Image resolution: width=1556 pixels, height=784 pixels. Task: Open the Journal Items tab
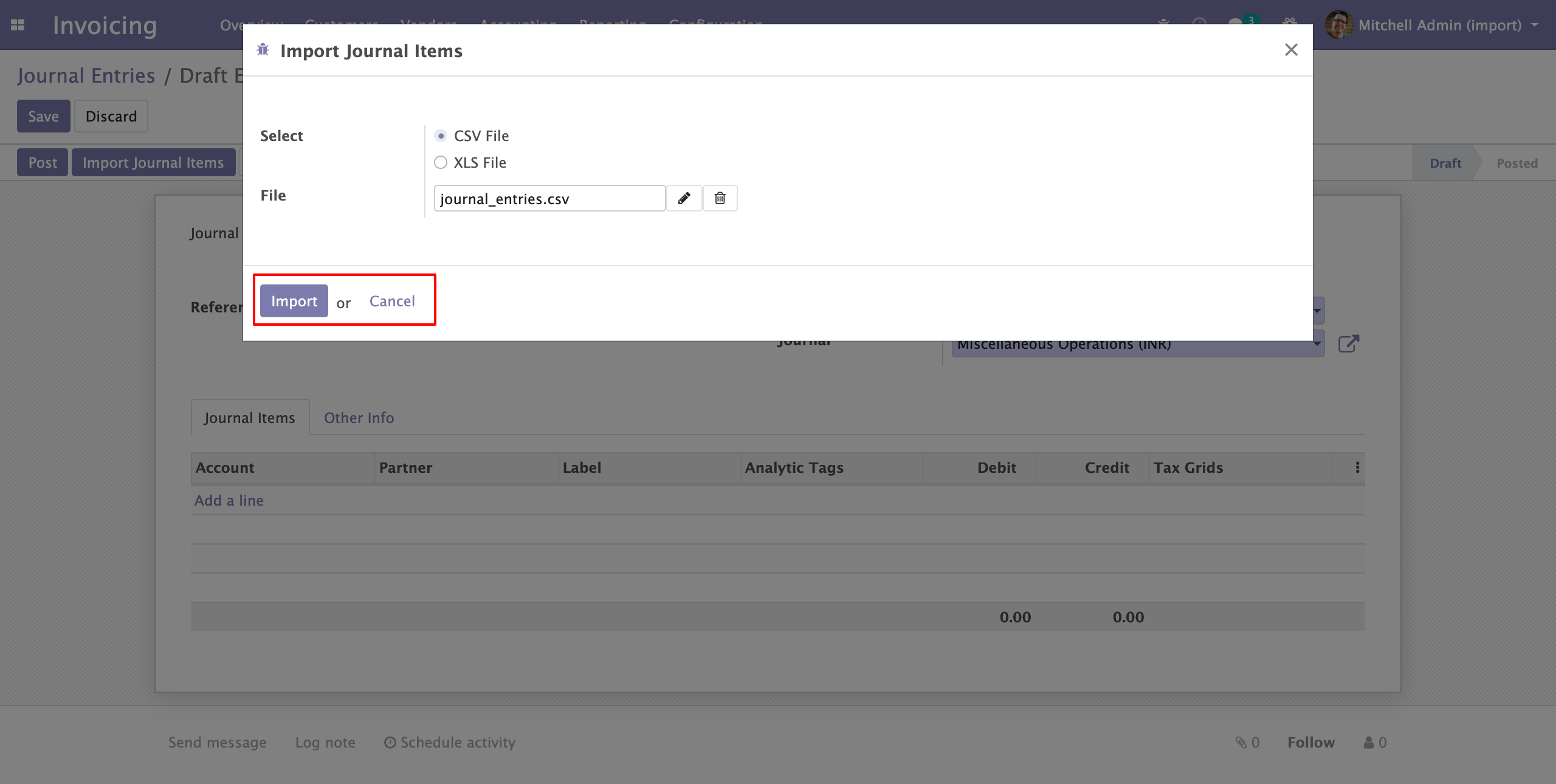pos(249,418)
